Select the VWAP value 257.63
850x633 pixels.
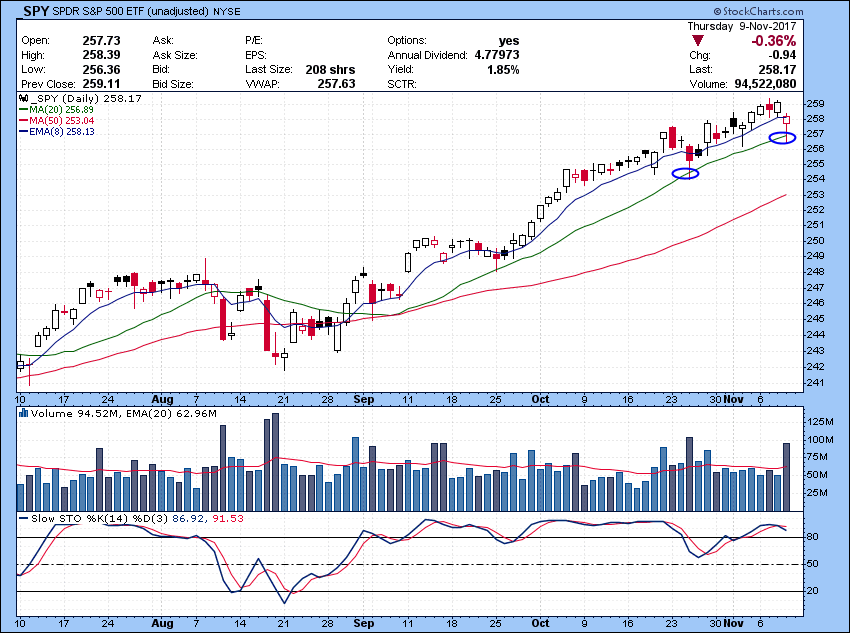pyautogui.click(x=337, y=84)
